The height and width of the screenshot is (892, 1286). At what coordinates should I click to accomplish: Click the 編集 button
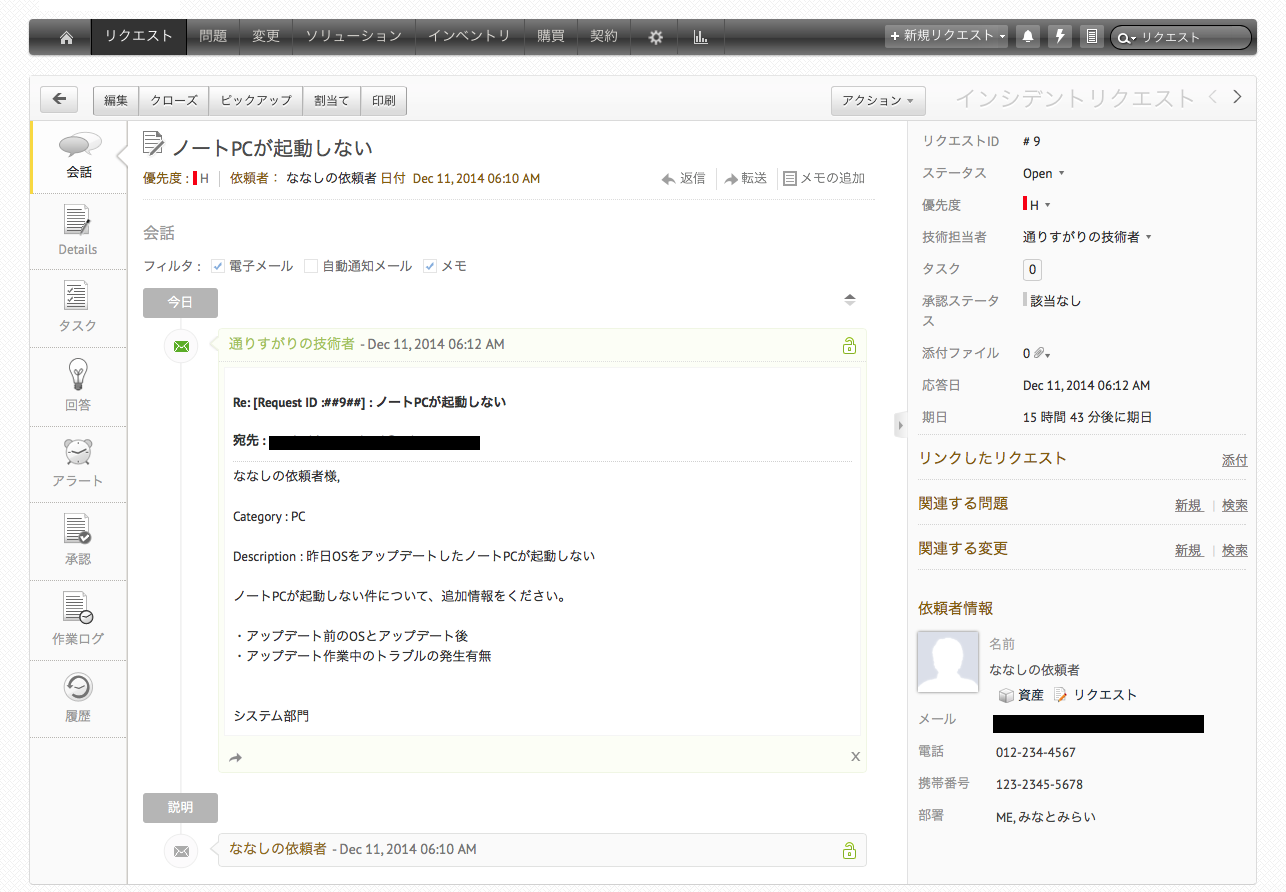tap(116, 100)
